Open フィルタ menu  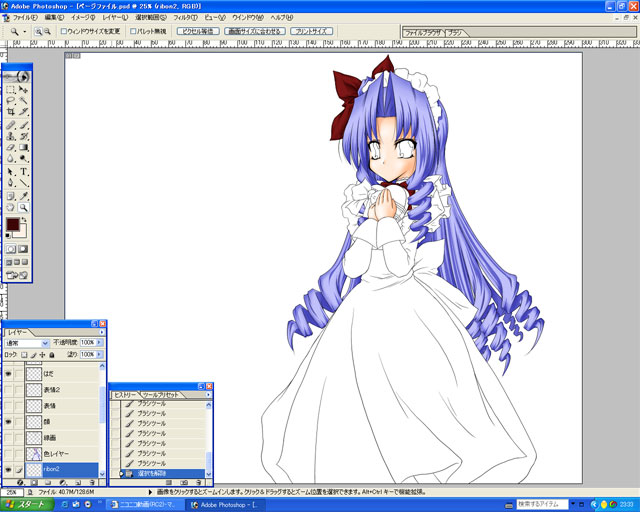185,18
